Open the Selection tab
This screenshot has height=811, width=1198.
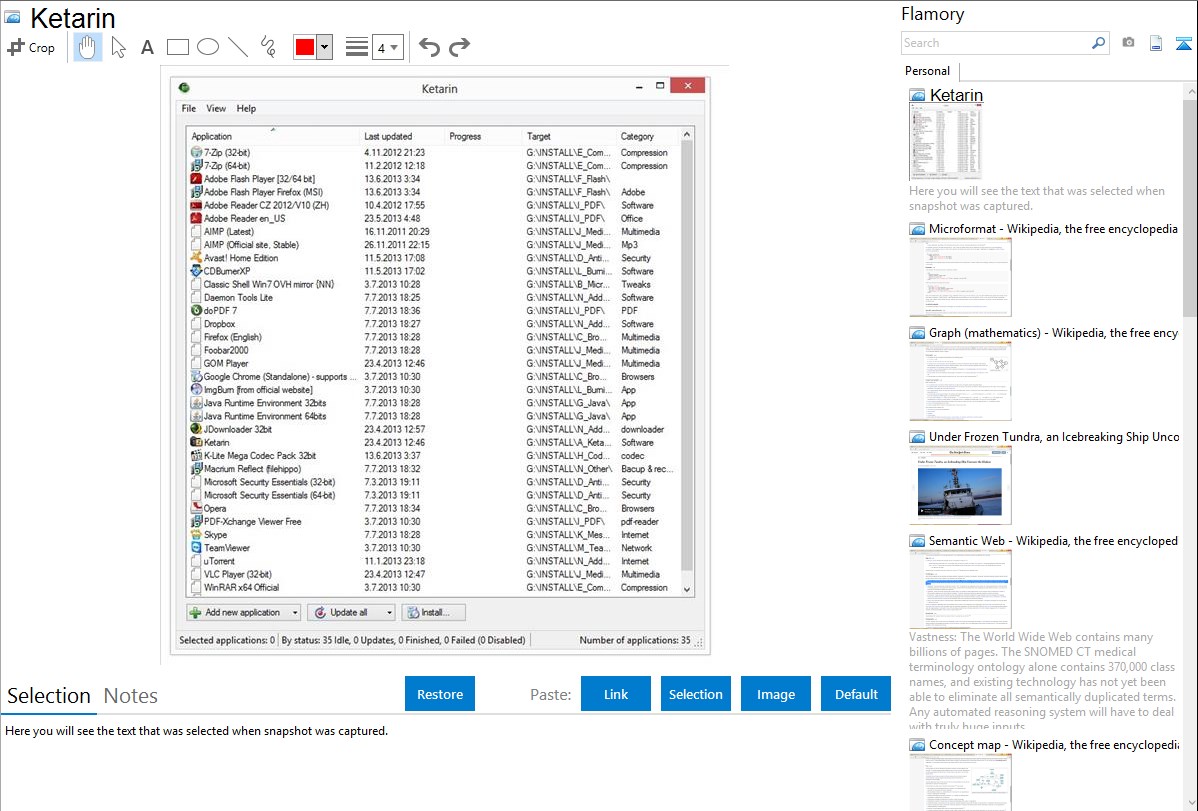tap(49, 696)
